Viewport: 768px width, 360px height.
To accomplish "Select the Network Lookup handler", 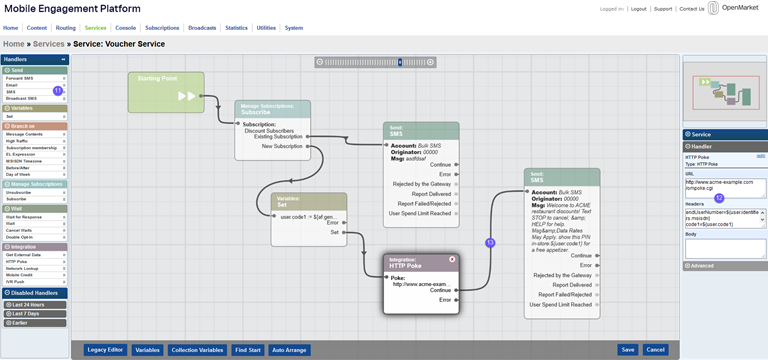I will 35,268.
